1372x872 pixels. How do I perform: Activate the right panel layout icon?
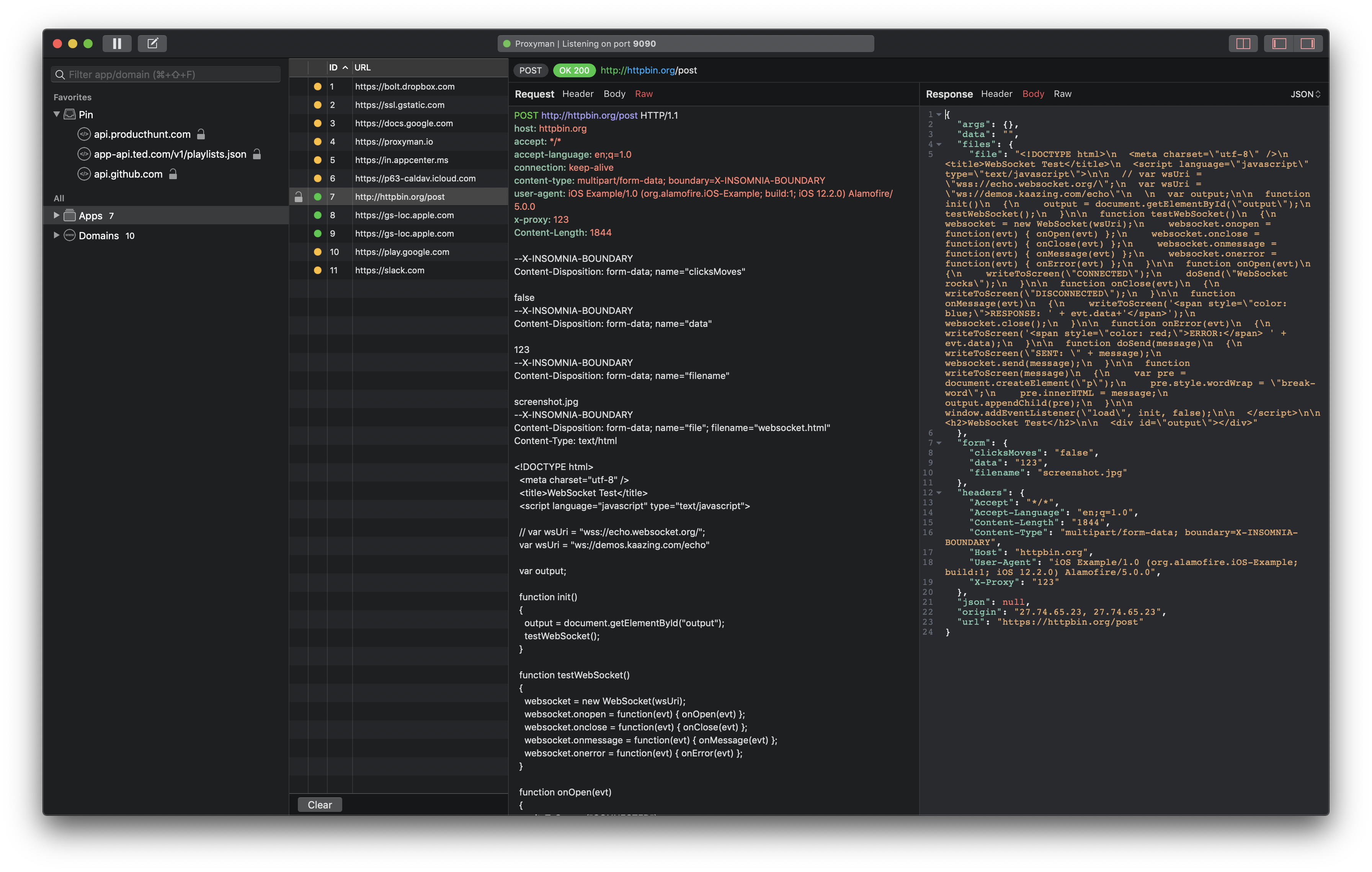click(x=1308, y=43)
